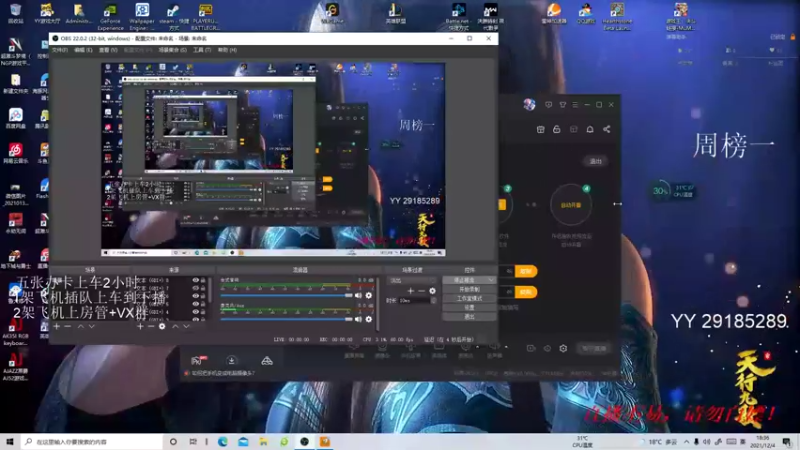
Task: Open the Wallpaper Engine desktop icon
Action: (x=142, y=16)
